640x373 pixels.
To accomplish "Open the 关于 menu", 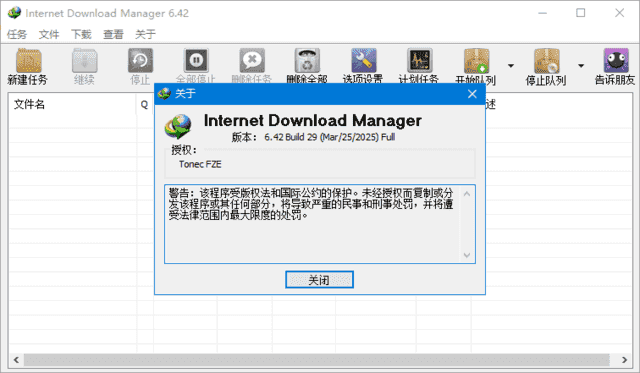I will click(145, 34).
